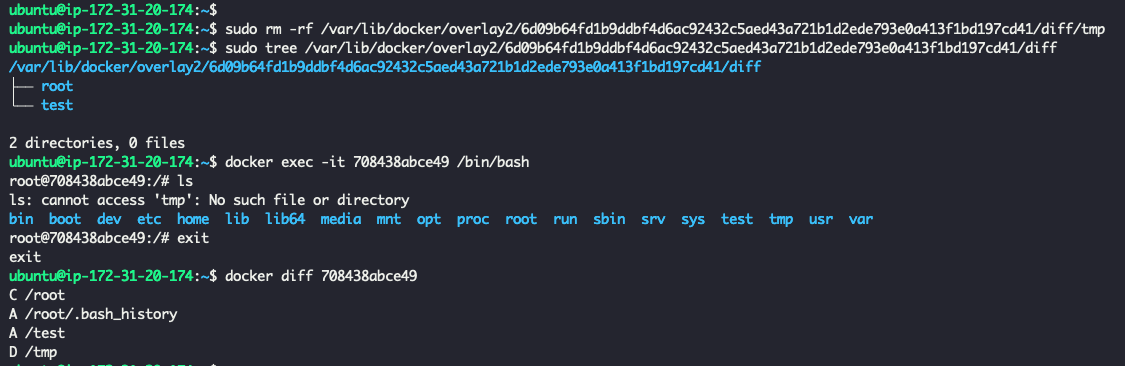Click the 'sbin' directory name
The height and width of the screenshot is (366, 1125).
609,219
